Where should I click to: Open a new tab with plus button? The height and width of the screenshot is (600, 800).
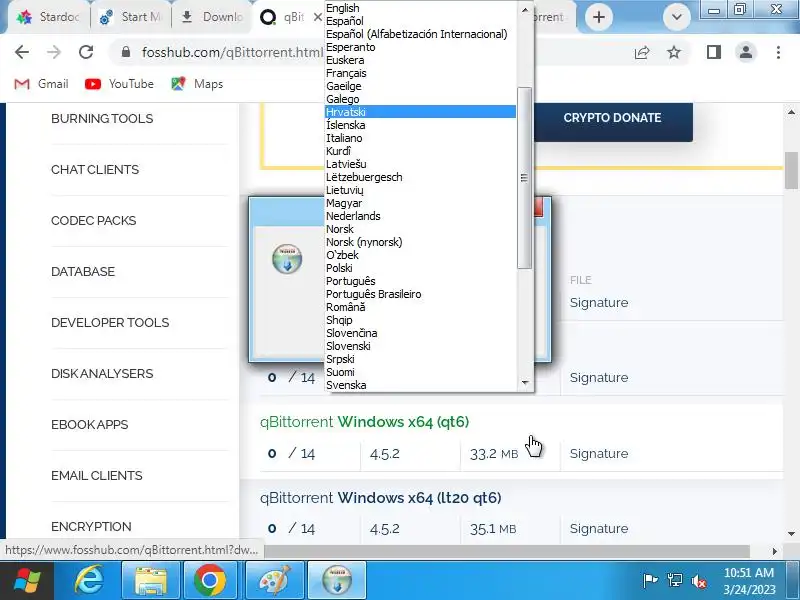point(599,17)
